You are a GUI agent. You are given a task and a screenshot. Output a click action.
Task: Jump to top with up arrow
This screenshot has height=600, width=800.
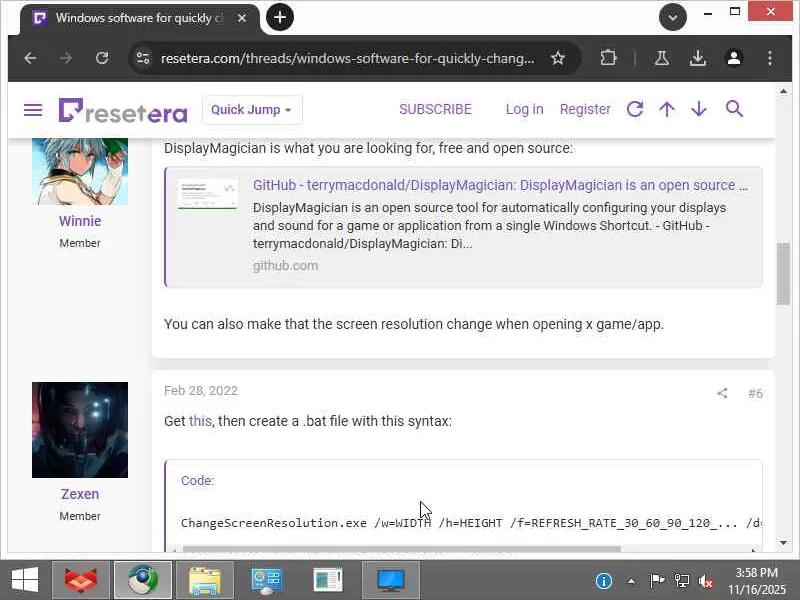tap(667, 109)
